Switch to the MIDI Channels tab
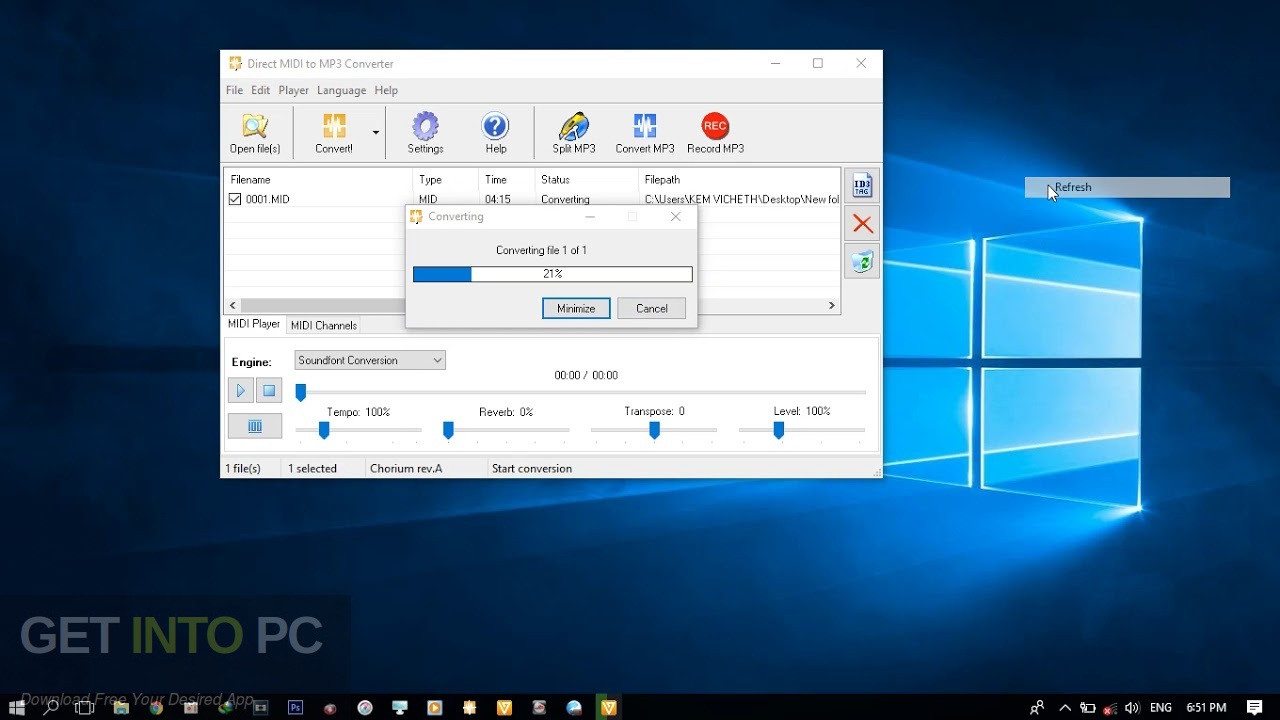This screenshot has width=1280, height=720. [x=323, y=324]
